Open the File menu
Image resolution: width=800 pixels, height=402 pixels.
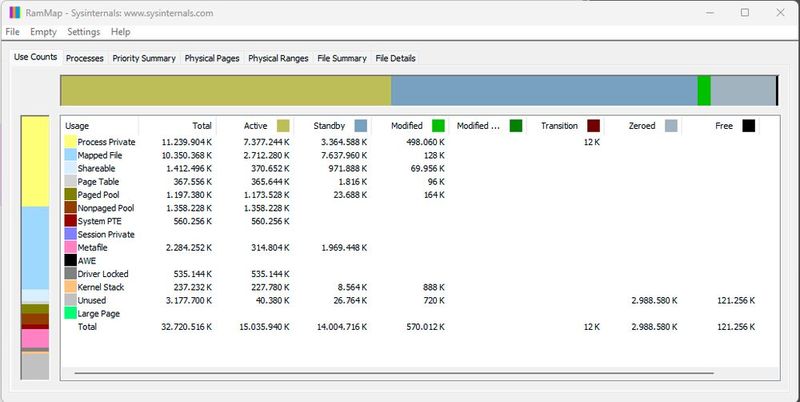[12, 32]
